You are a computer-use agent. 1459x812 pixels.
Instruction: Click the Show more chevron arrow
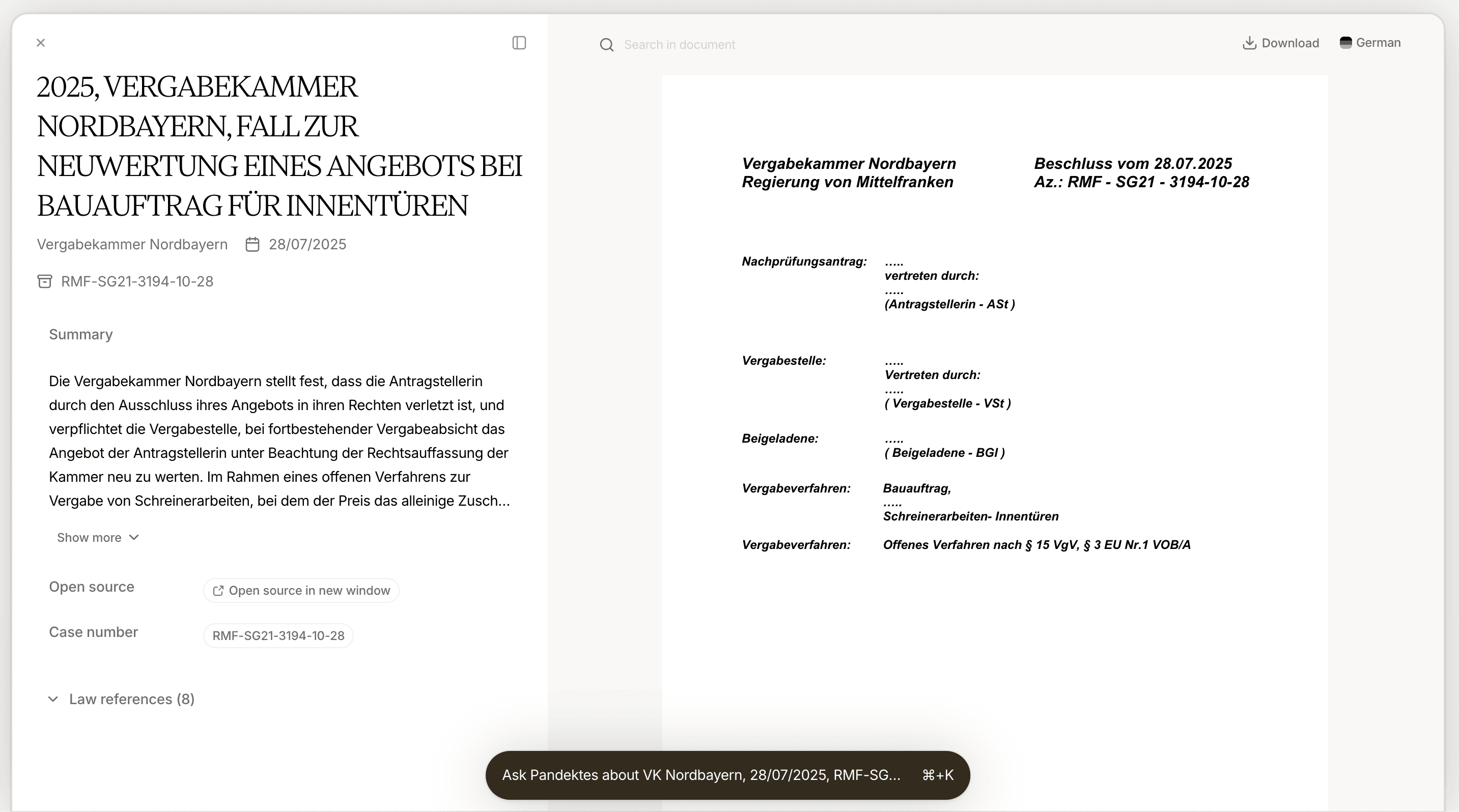(x=134, y=538)
